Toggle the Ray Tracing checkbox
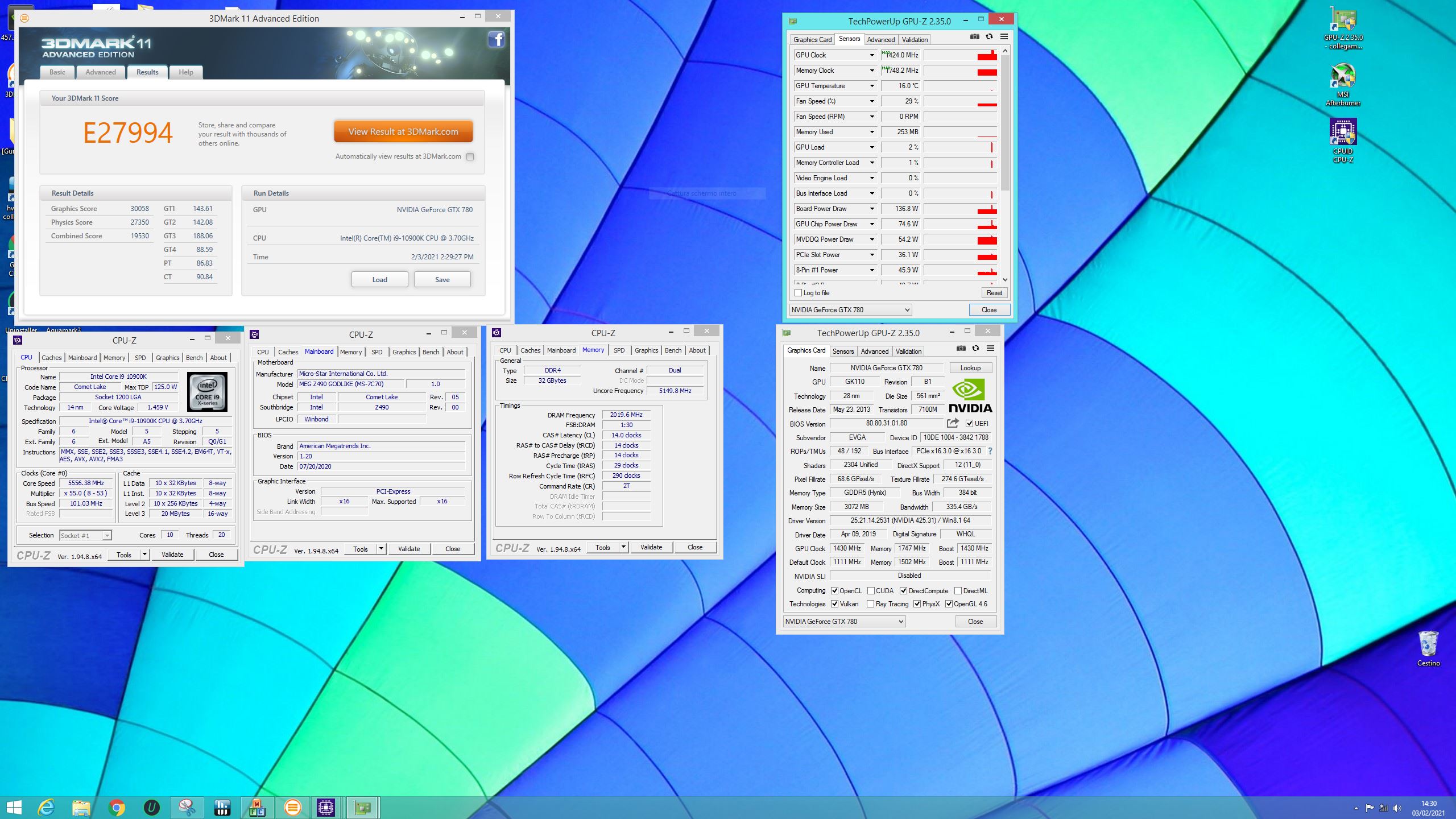 pyautogui.click(x=870, y=604)
